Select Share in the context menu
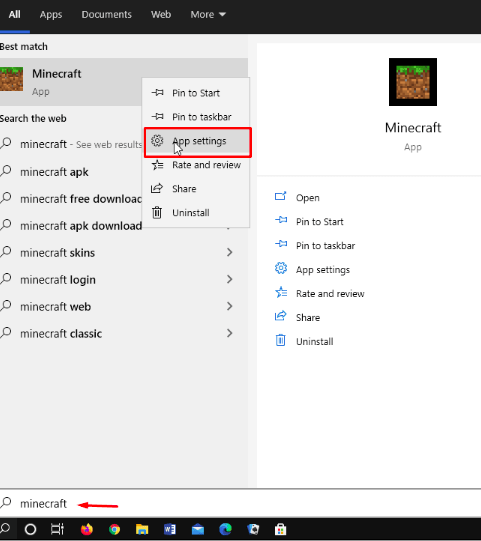The image size is (481, 541). pos(196,189)
